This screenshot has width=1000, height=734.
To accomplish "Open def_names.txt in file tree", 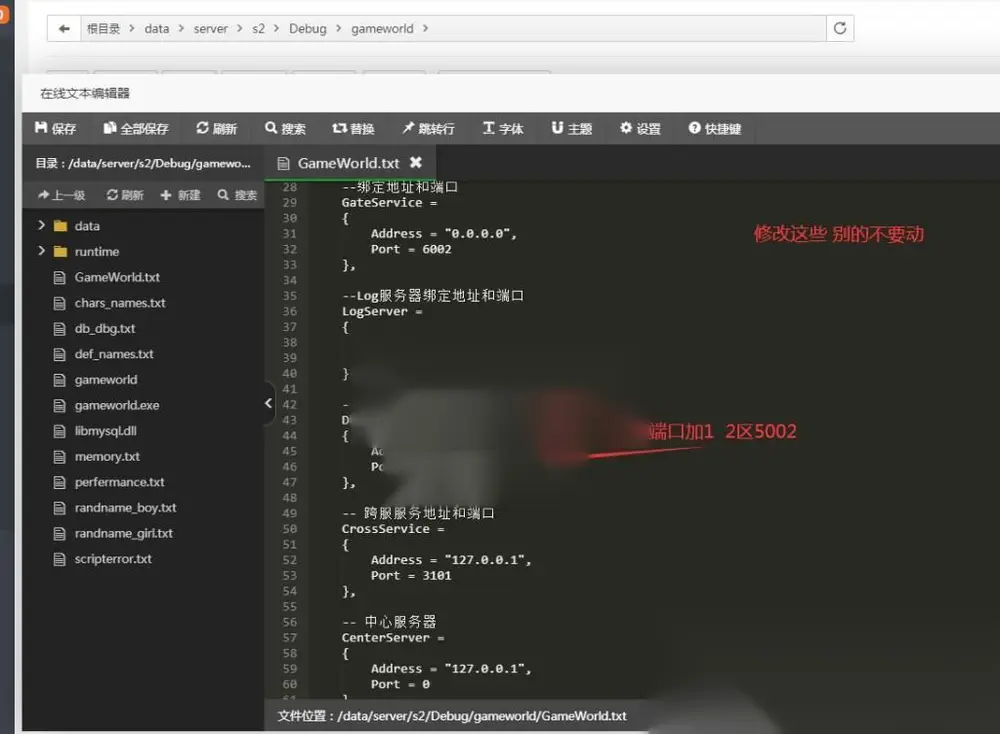I will 114,354.
